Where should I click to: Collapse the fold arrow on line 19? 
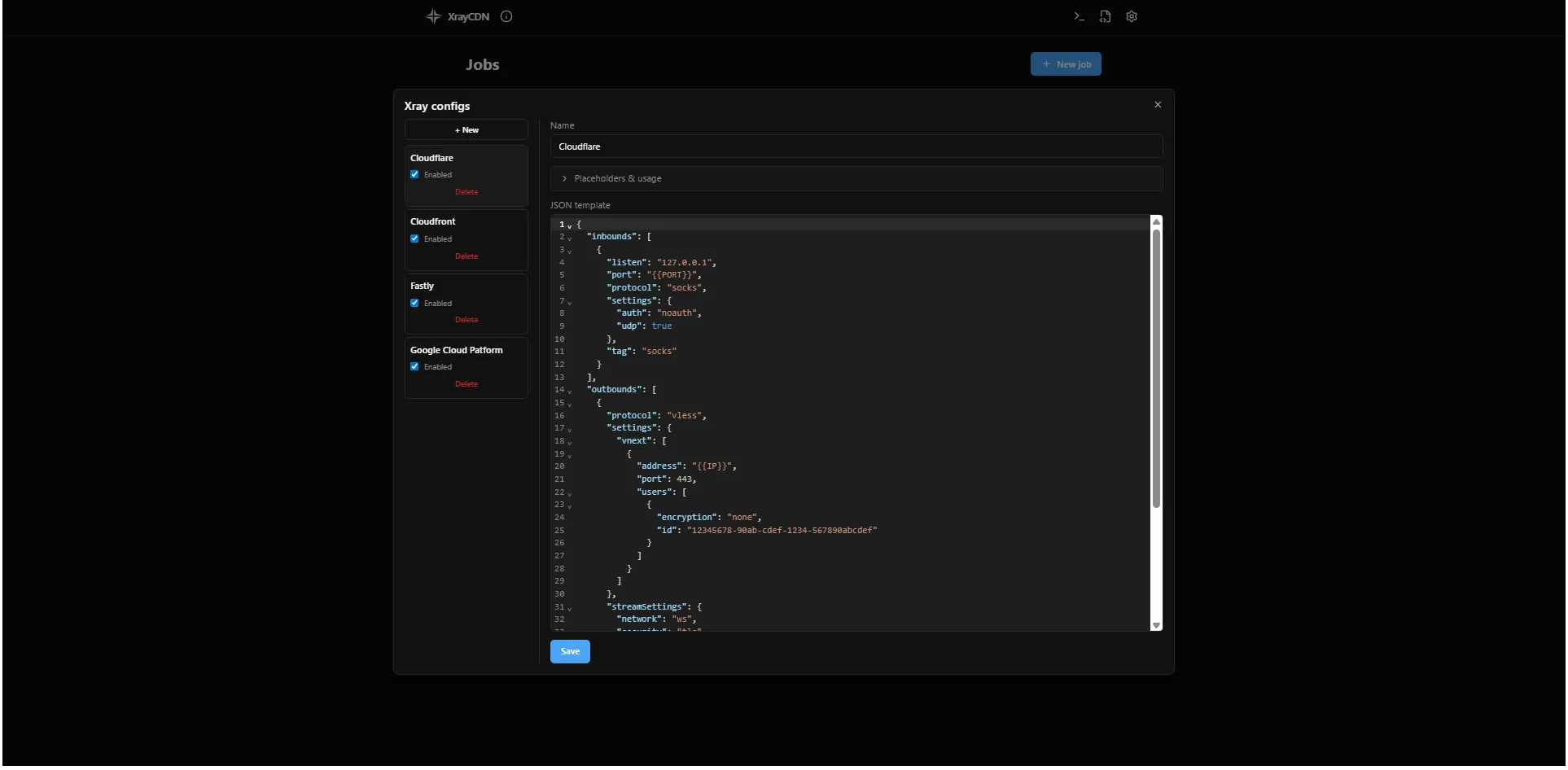[569, 456]
